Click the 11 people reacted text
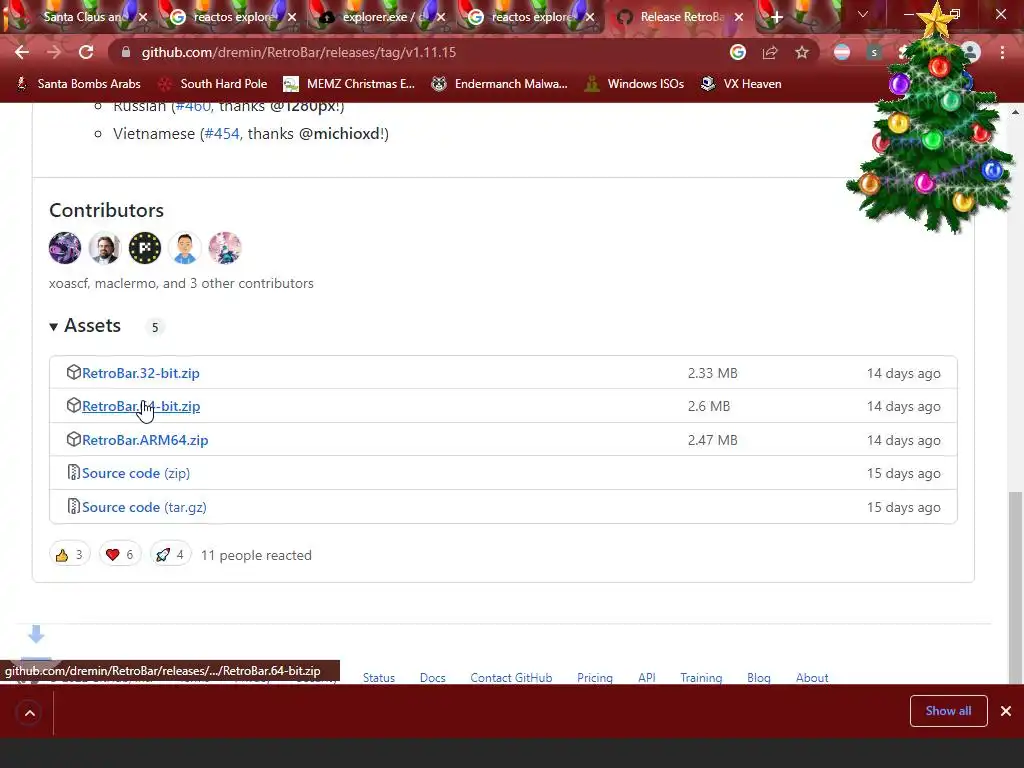The image size is (1024, 768). (x=256, y=555)
